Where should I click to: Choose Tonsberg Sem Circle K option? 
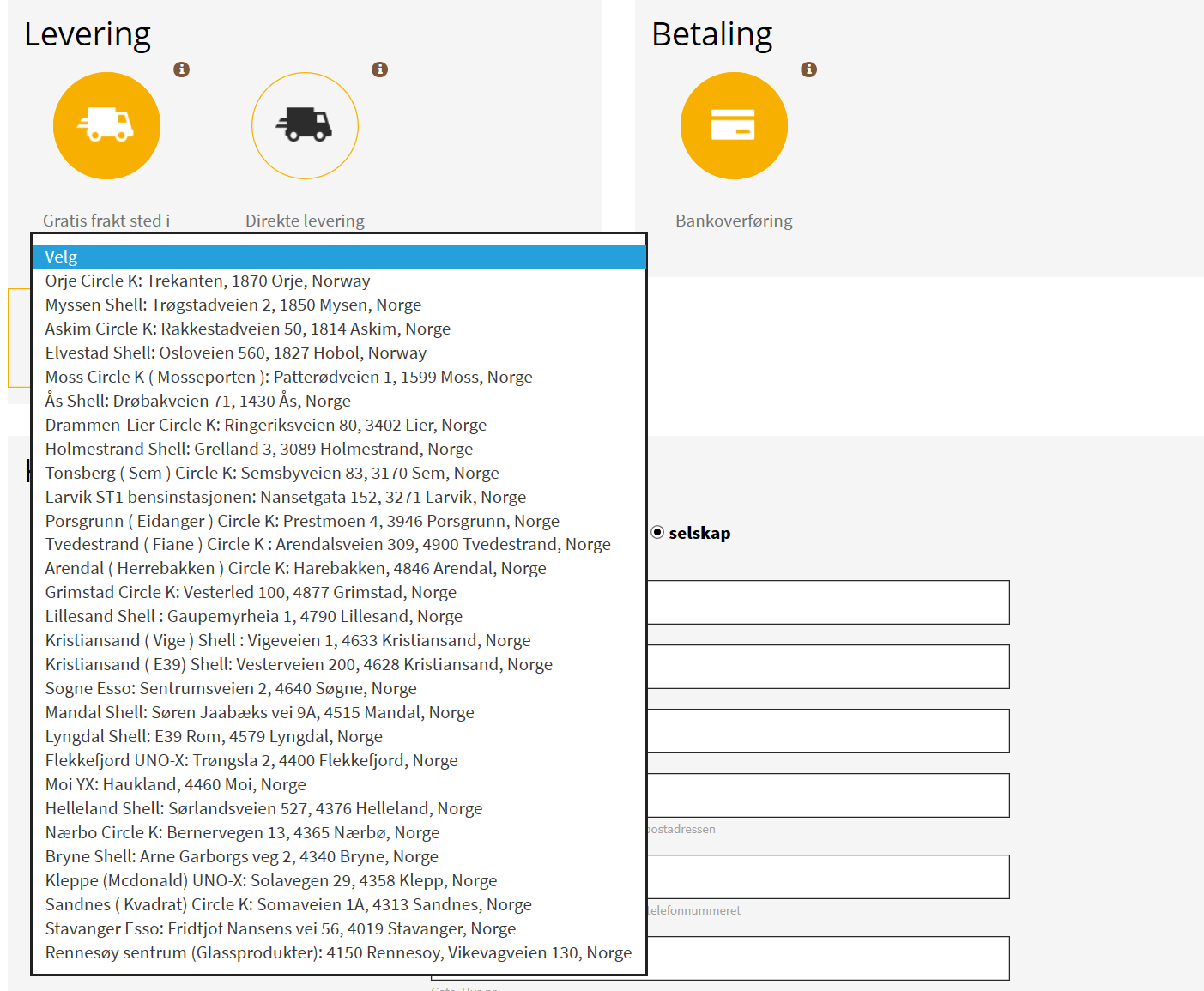click(x=339, y=473)
